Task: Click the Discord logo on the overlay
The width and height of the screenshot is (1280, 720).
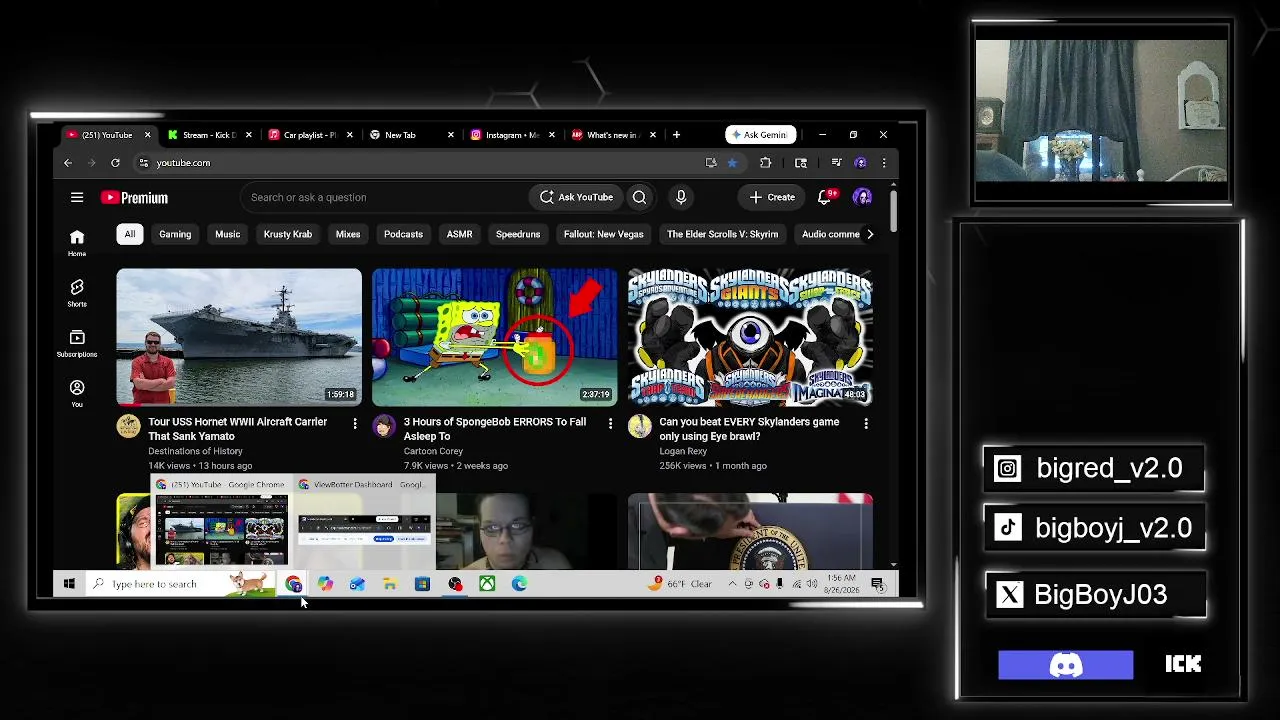Action: click(x=1066, y=665)
